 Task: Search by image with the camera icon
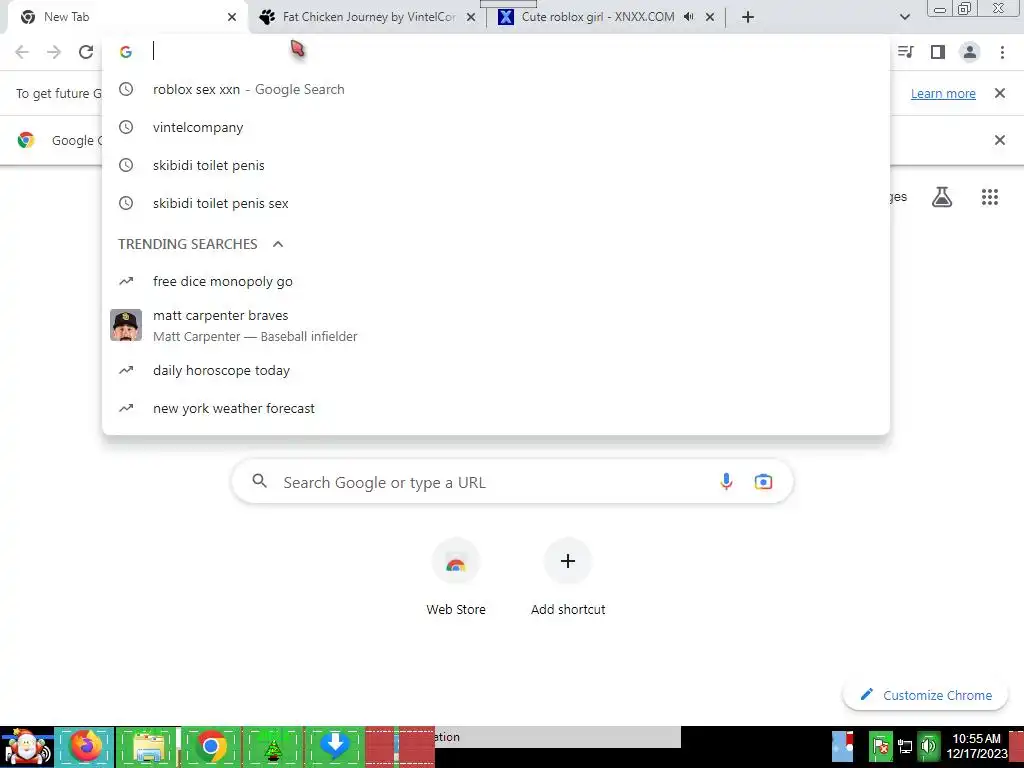coord(763,482)
